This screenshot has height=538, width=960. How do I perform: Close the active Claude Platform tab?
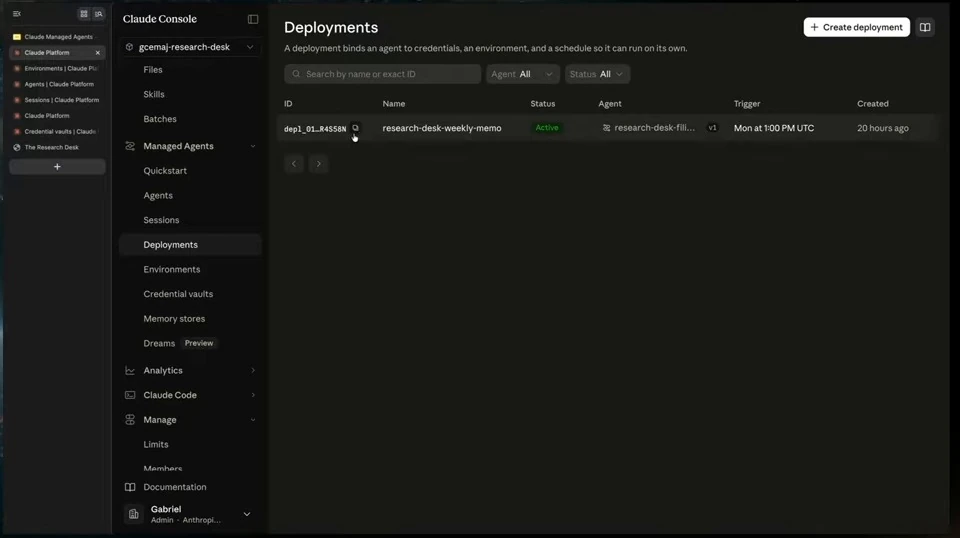[97, 53]
